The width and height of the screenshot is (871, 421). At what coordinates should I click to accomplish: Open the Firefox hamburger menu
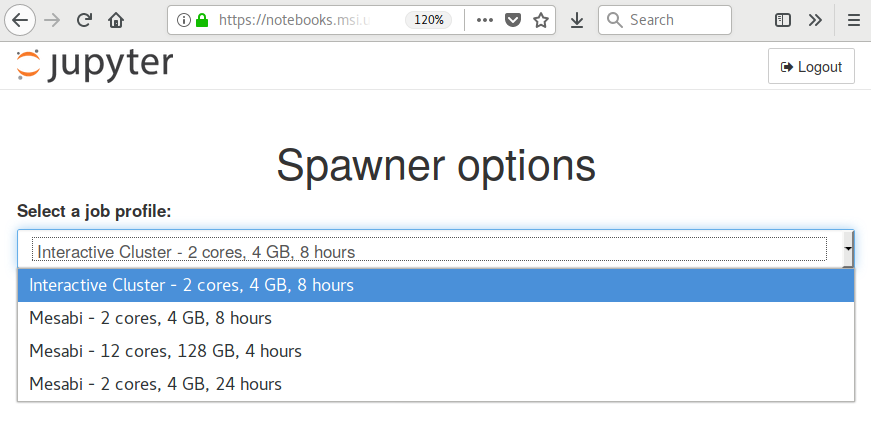click(853, 20)
